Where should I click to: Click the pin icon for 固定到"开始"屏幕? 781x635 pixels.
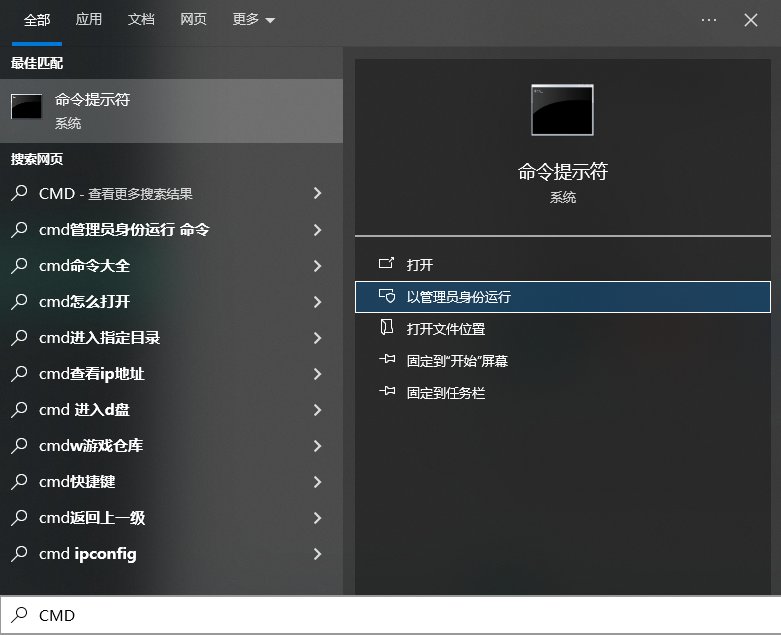coord(387,361)
